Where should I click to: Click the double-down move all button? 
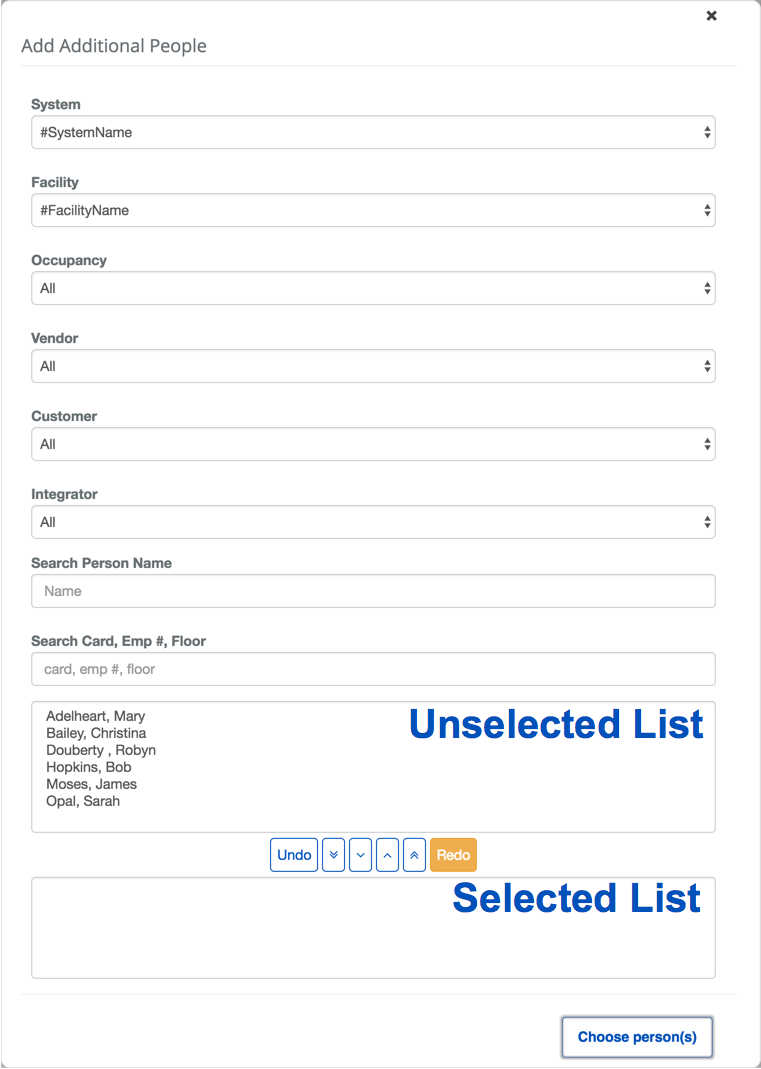click(335, 855)
